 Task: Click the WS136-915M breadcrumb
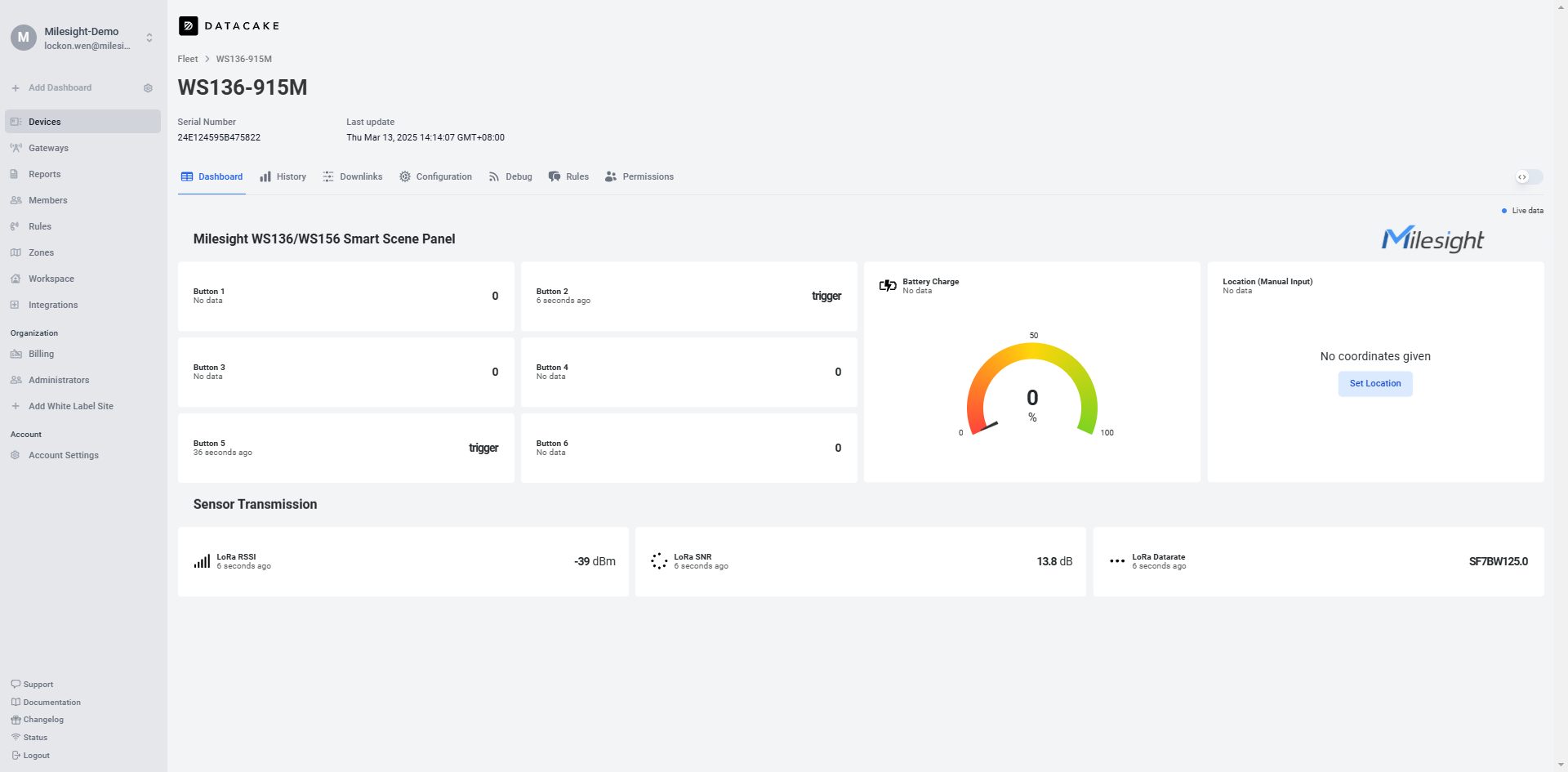click(x=244, y=59)
